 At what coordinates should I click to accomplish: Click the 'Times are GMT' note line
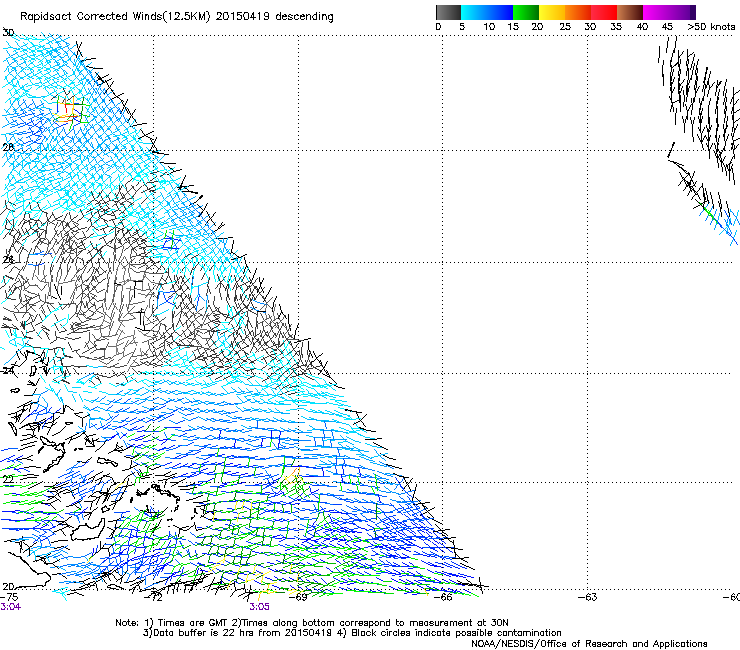[312, 623]
